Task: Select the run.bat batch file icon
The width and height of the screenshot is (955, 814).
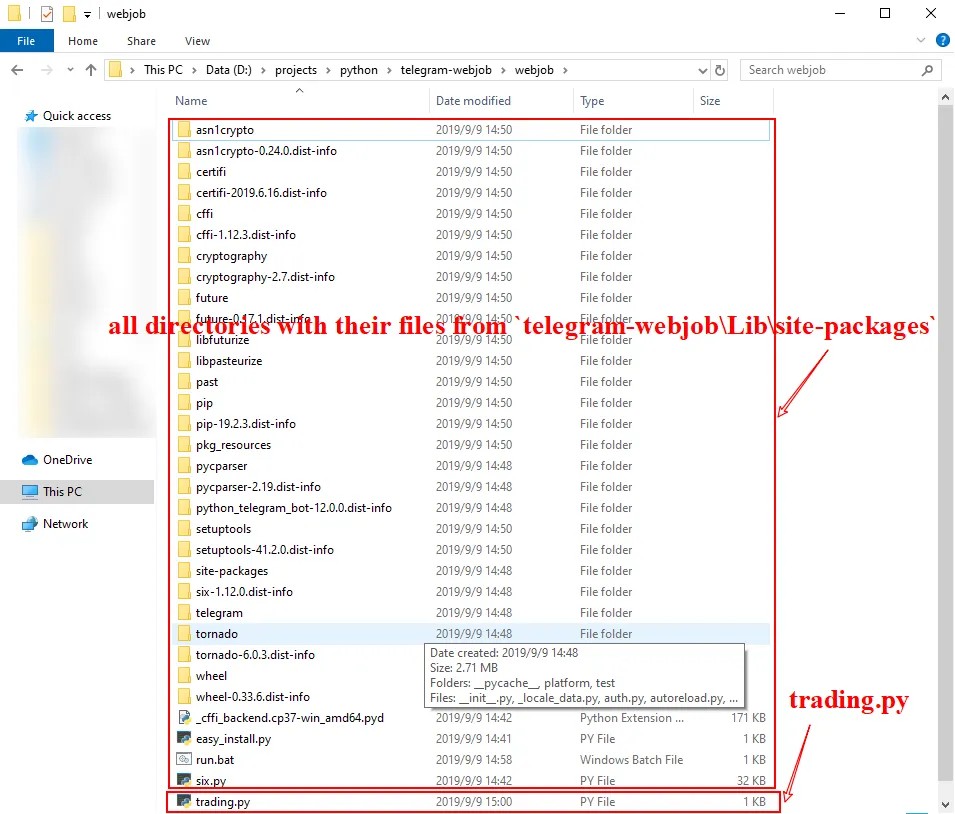Action: [184, 760]
